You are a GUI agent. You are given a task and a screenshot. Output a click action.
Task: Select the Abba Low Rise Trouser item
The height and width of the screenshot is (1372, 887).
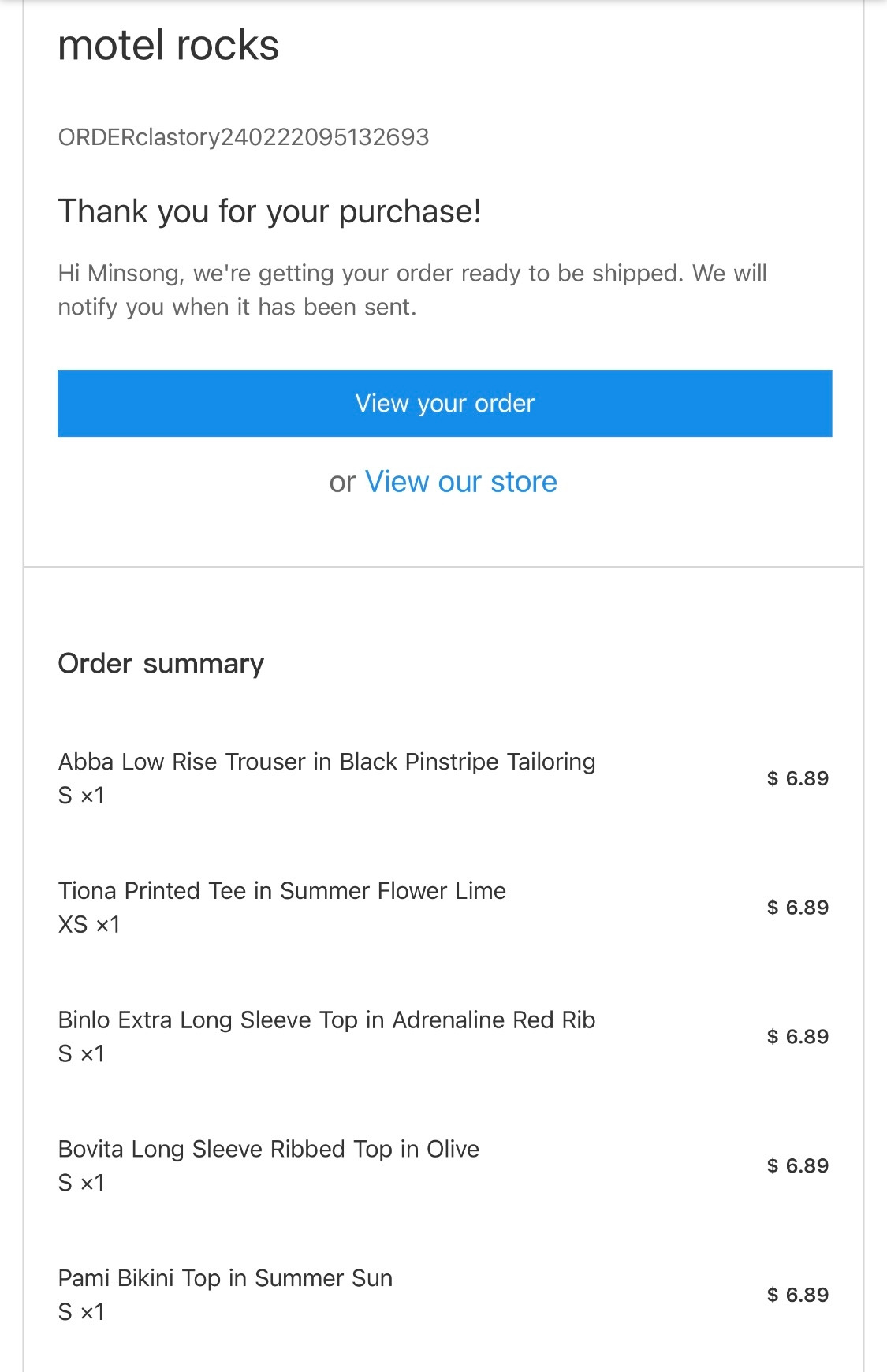(326, 762)
